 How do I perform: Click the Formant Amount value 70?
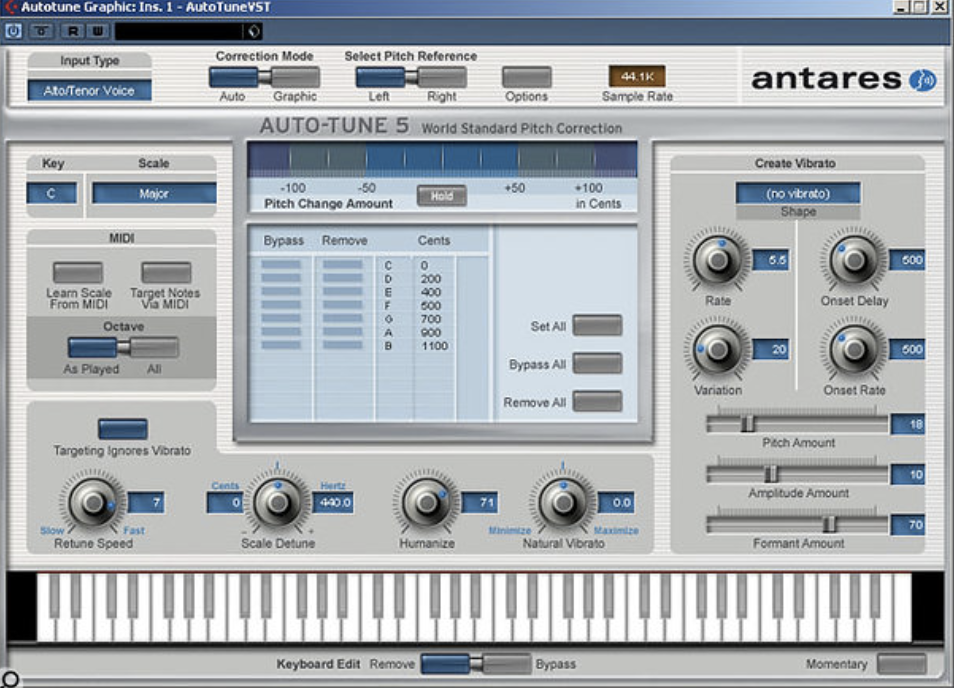pos(908,524)
